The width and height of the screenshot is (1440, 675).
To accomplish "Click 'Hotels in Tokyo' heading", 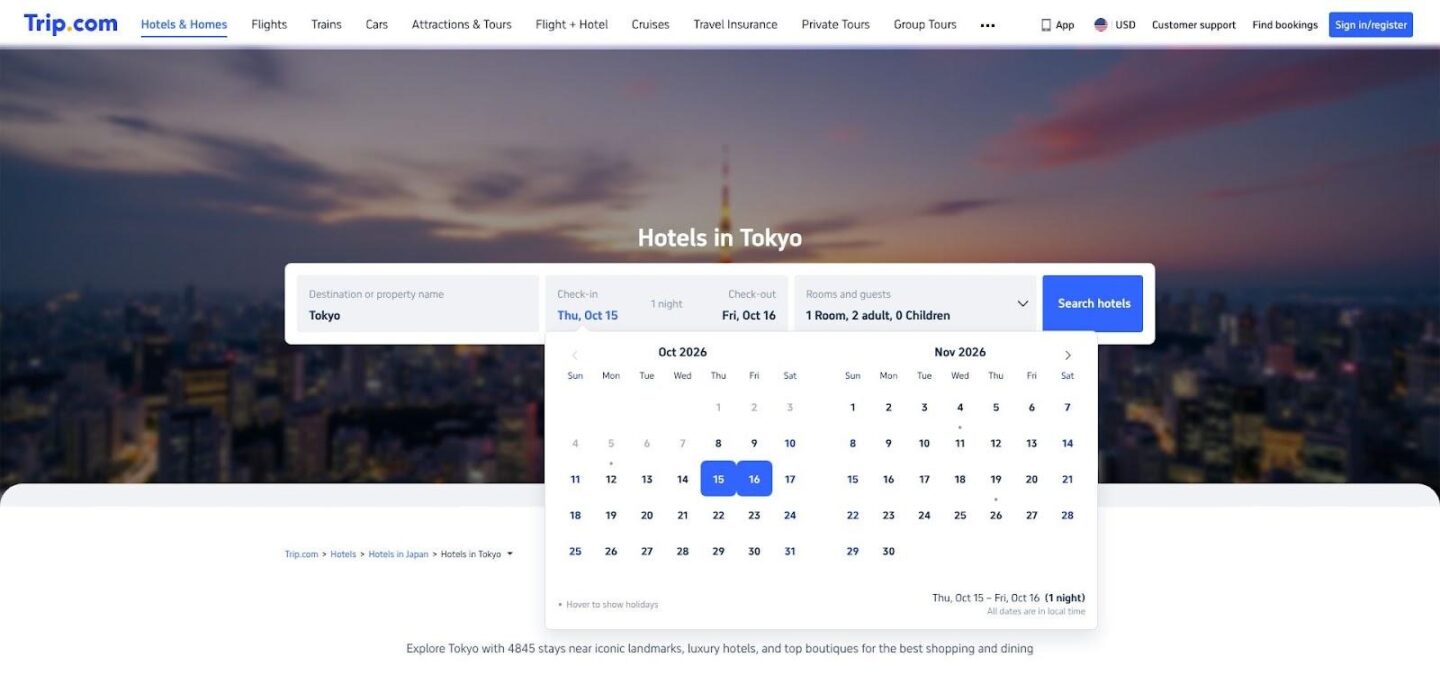I will (720, 238).
